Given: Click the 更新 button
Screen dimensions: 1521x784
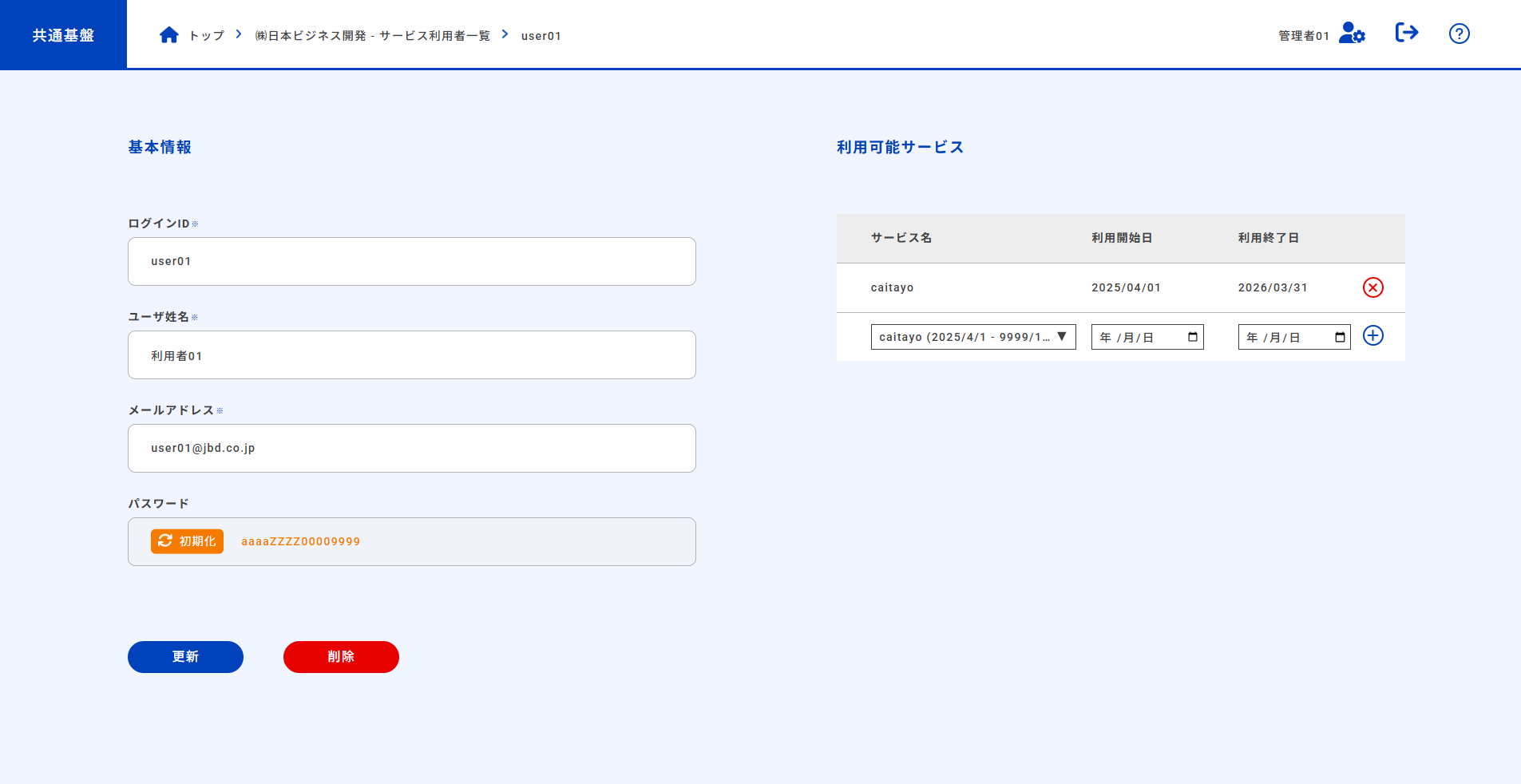Looking at the screenshot, I should click(185, 656).
